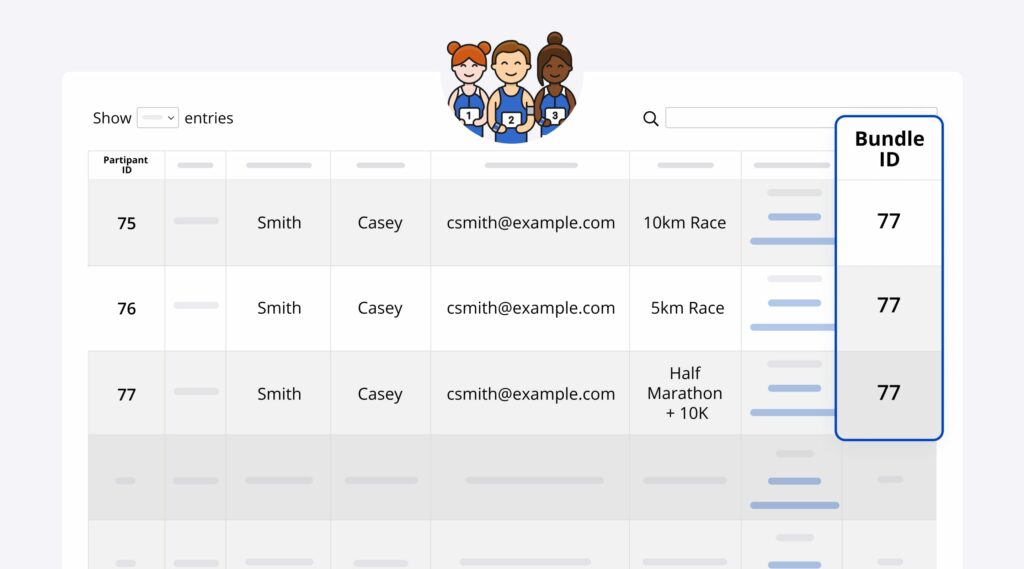Viewport: 1024px width, 569px height.
Task: Select participant ID 76 cell
Action: (x=126, y=308)
